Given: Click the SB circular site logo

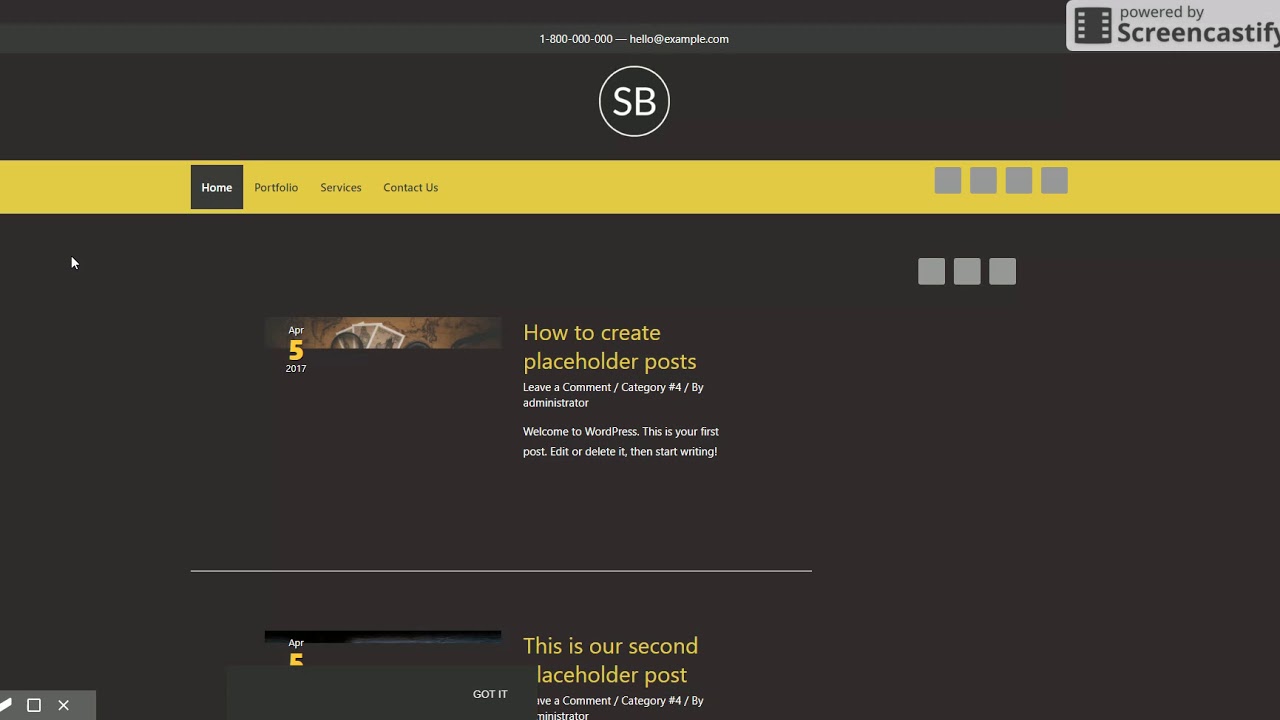Looking at the screenshot, I should 634,101.
